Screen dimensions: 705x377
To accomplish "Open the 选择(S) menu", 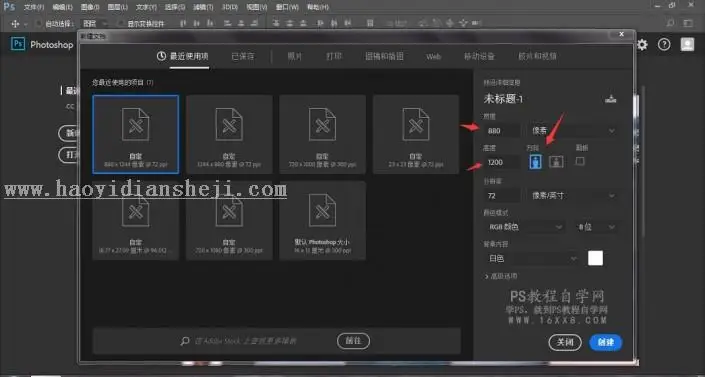I will [x=174, y=7].
